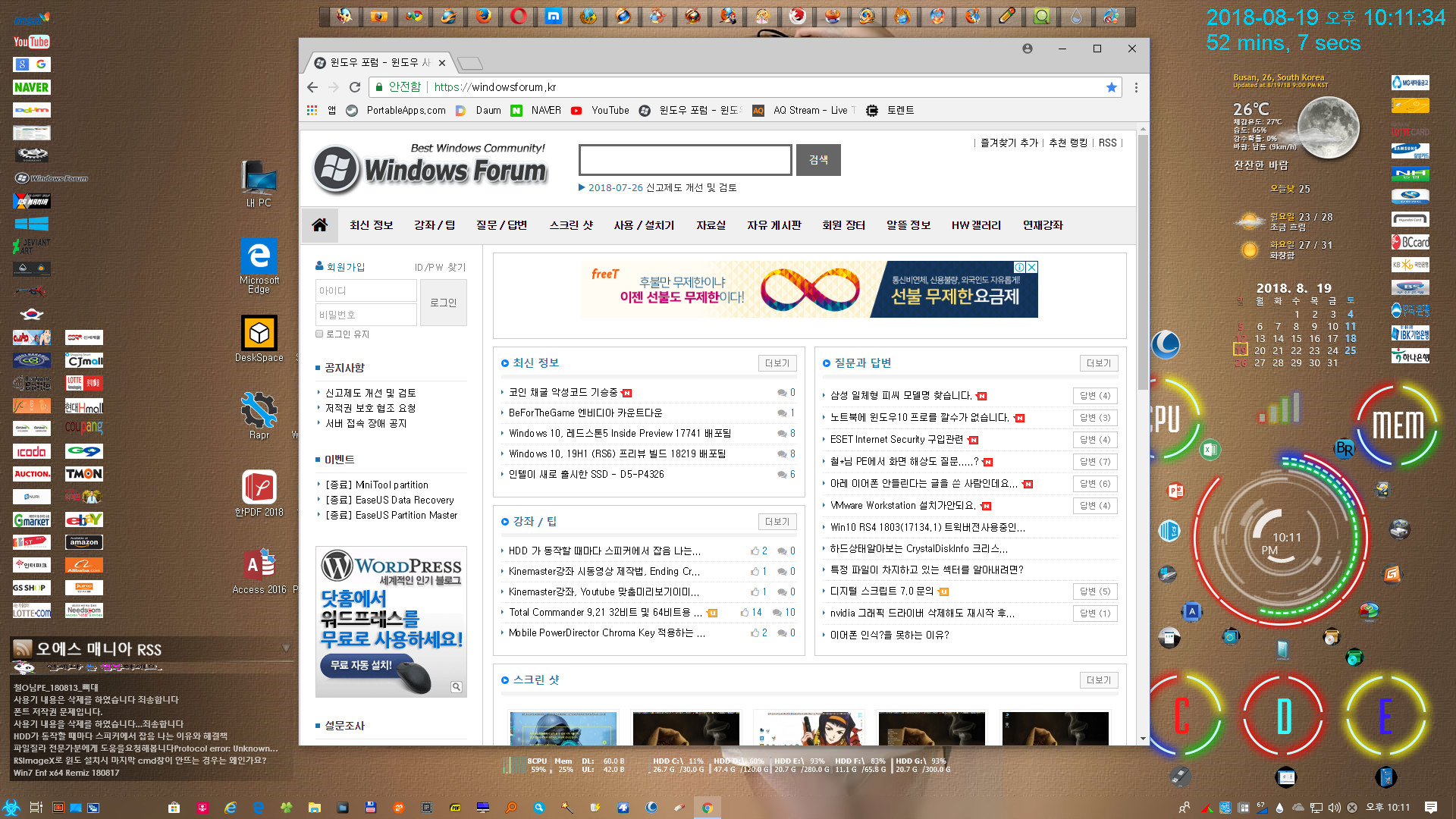Screen dimensions: 1456x819
Task: Open 코인 채굴 악성코드 기승중 post
Action: point(563,392)
